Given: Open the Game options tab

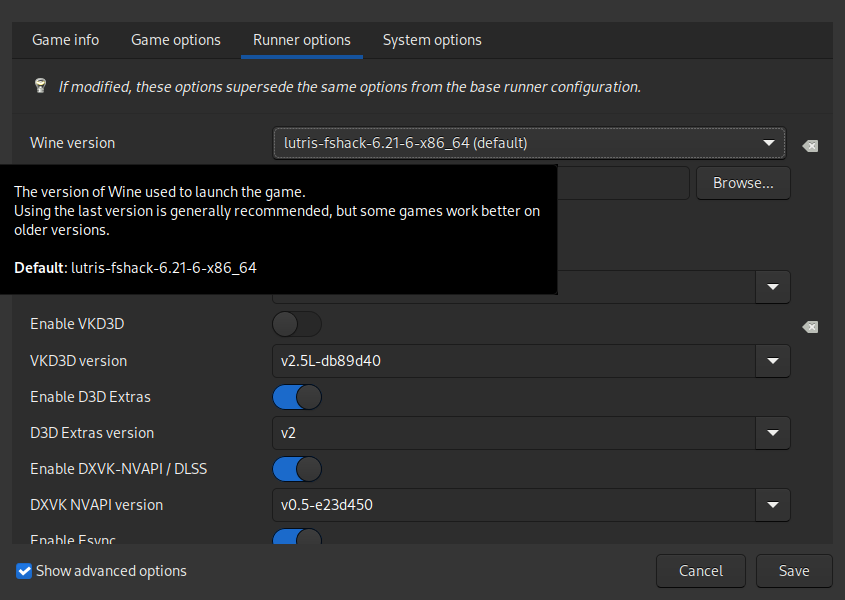Looking at the screenshot, I should tap(176, 40).
